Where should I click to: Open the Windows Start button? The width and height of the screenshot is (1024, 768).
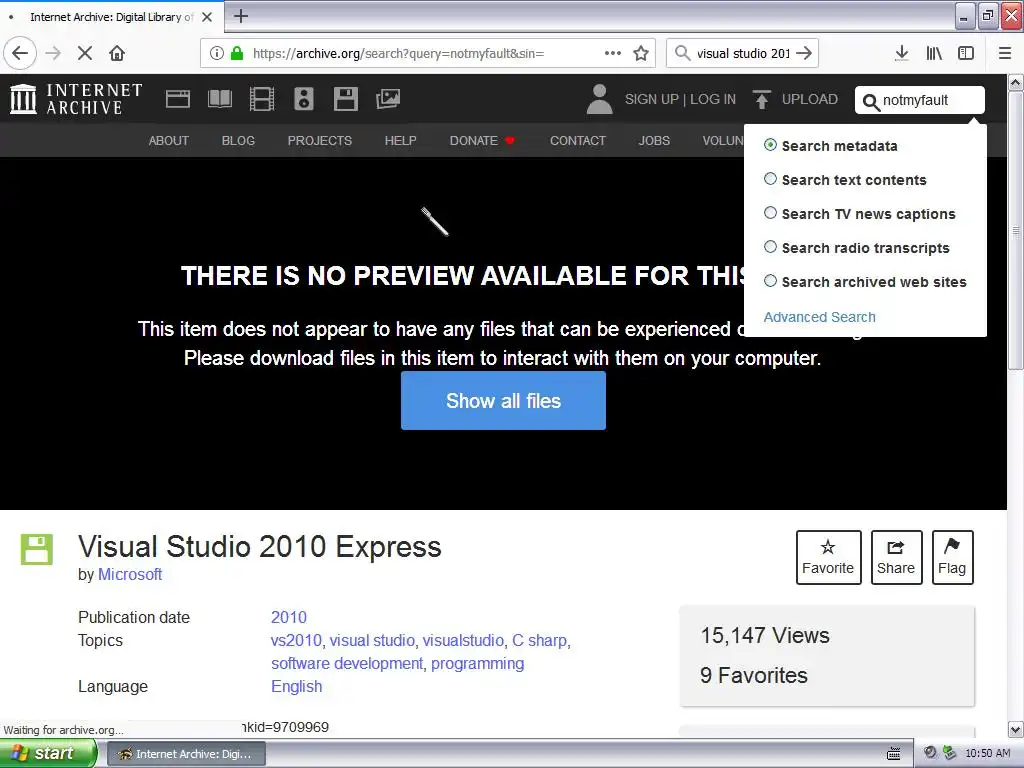pyautogui.click(x=48, y=753)
